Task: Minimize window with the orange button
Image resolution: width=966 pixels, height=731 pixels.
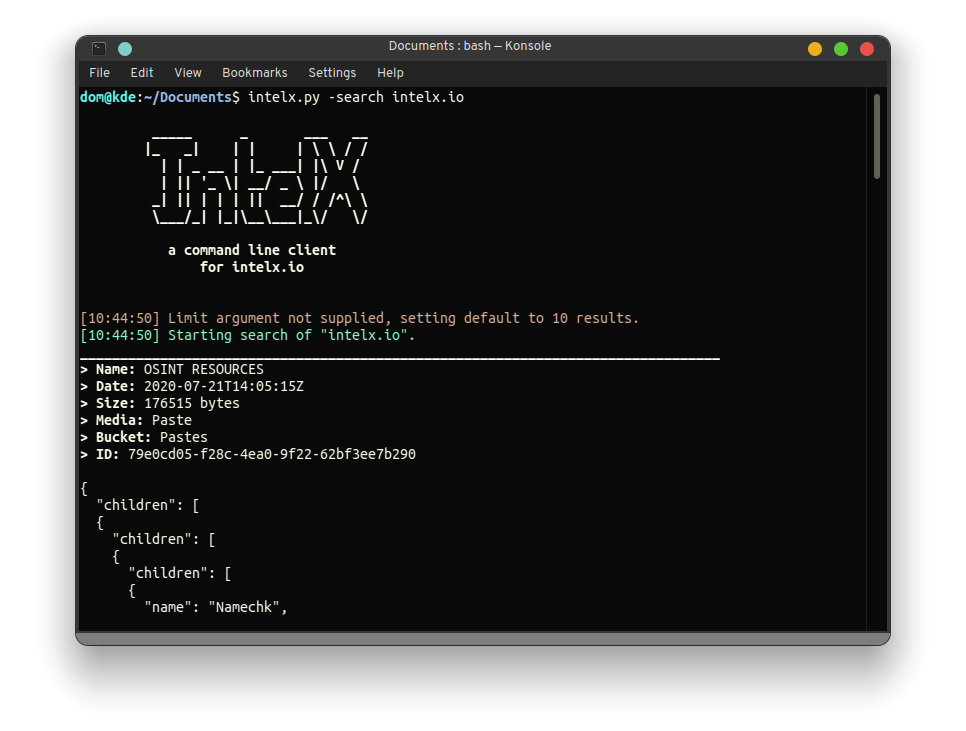Action: coord(814,49)
